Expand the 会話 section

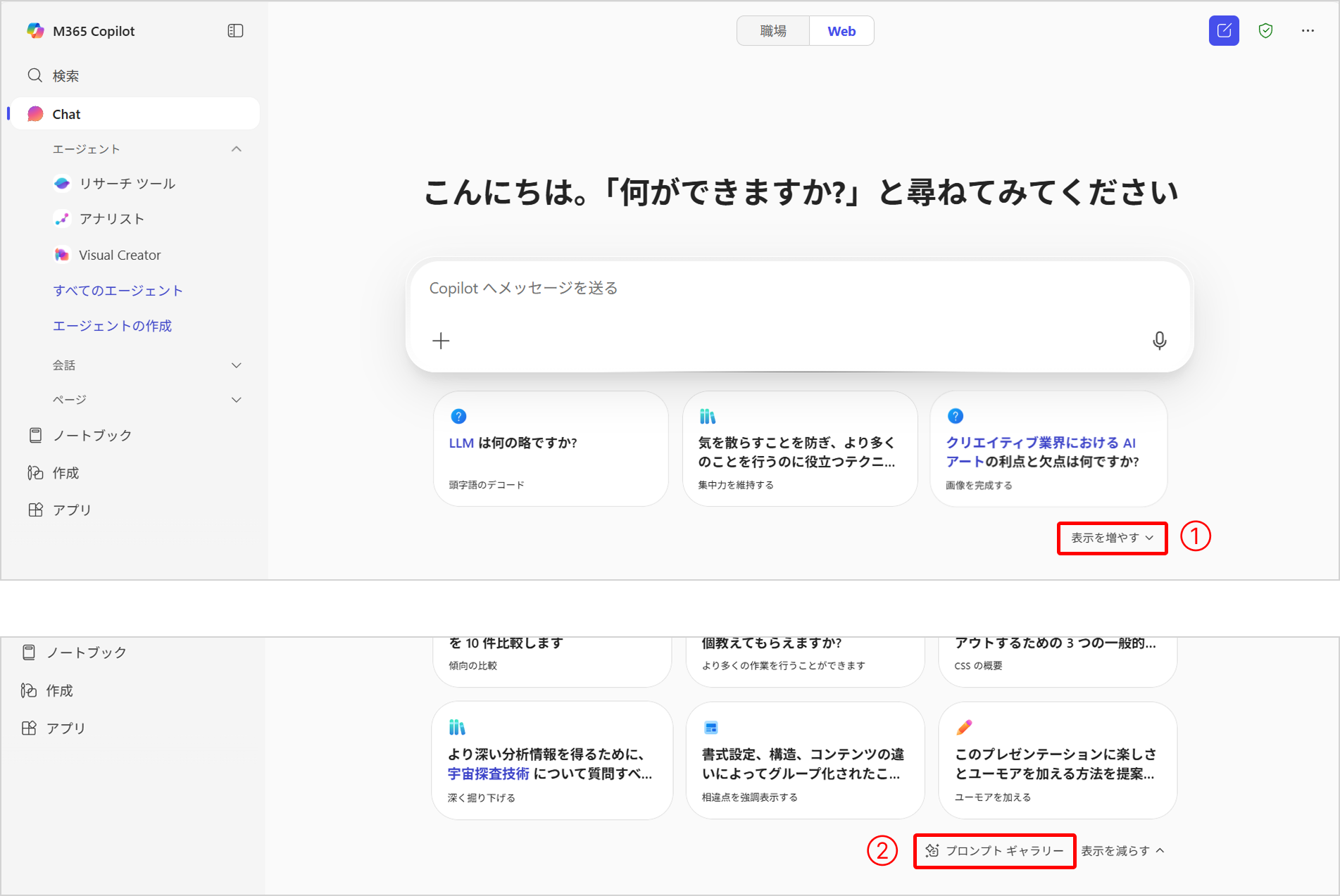tap(237, 365)
